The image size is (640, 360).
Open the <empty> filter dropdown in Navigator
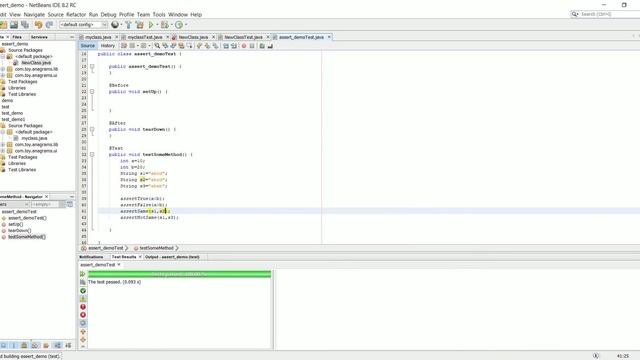[x=48, y=204]
